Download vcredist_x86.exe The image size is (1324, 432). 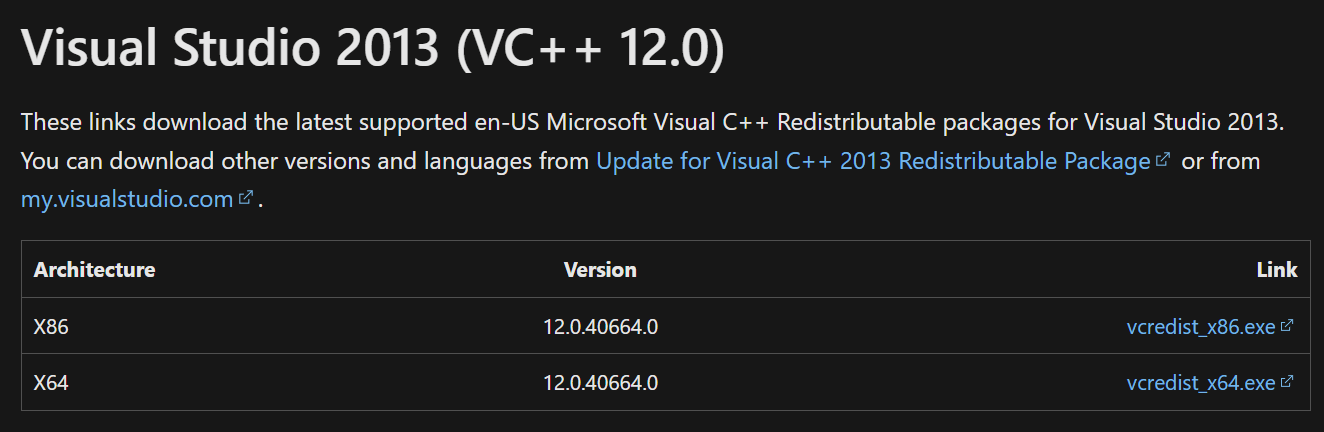pos(1201,326)
